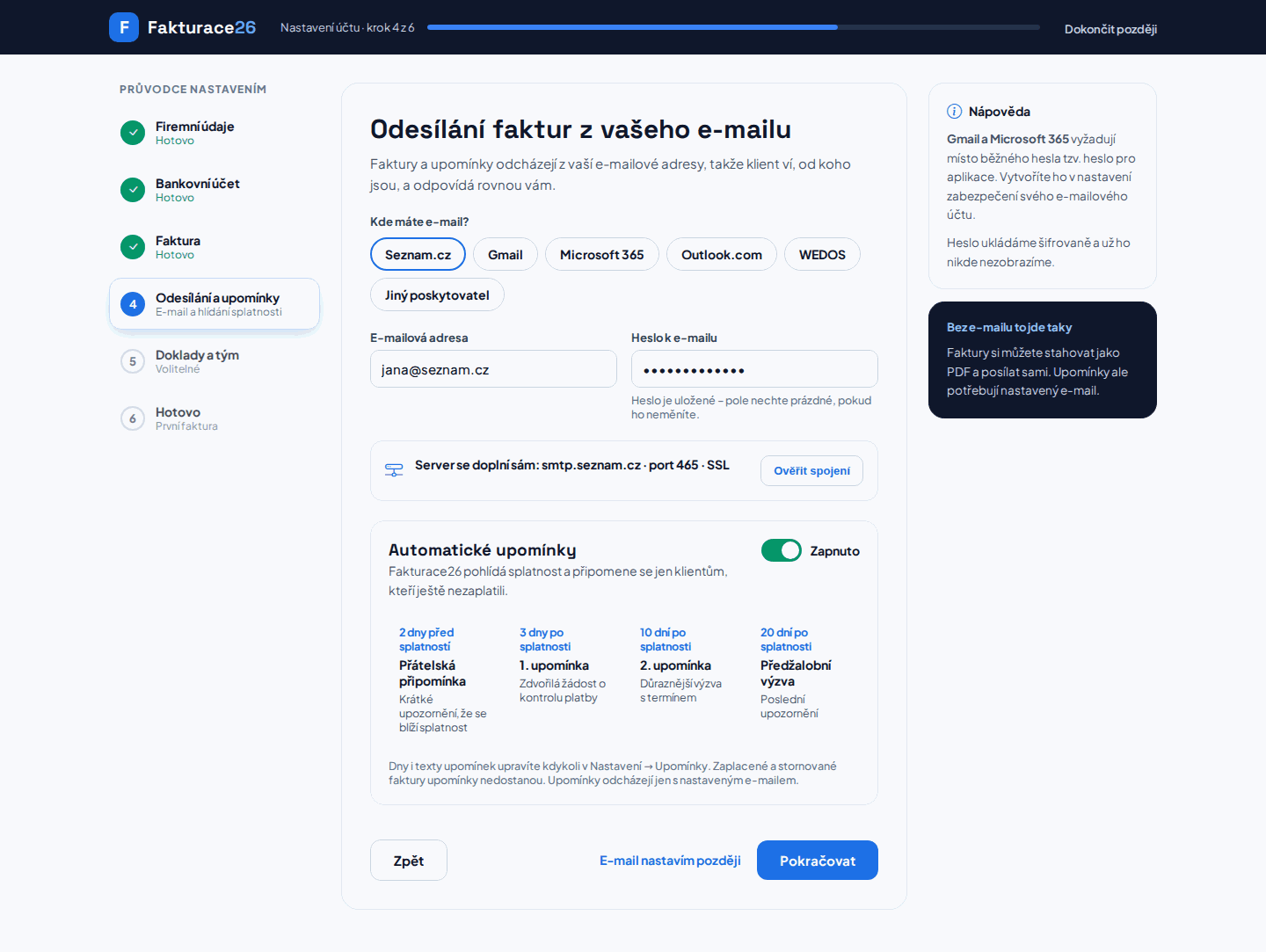1266x952 pixels.
Task: Click the Fakturace26 brand name
Action: (x=201, y=27)
